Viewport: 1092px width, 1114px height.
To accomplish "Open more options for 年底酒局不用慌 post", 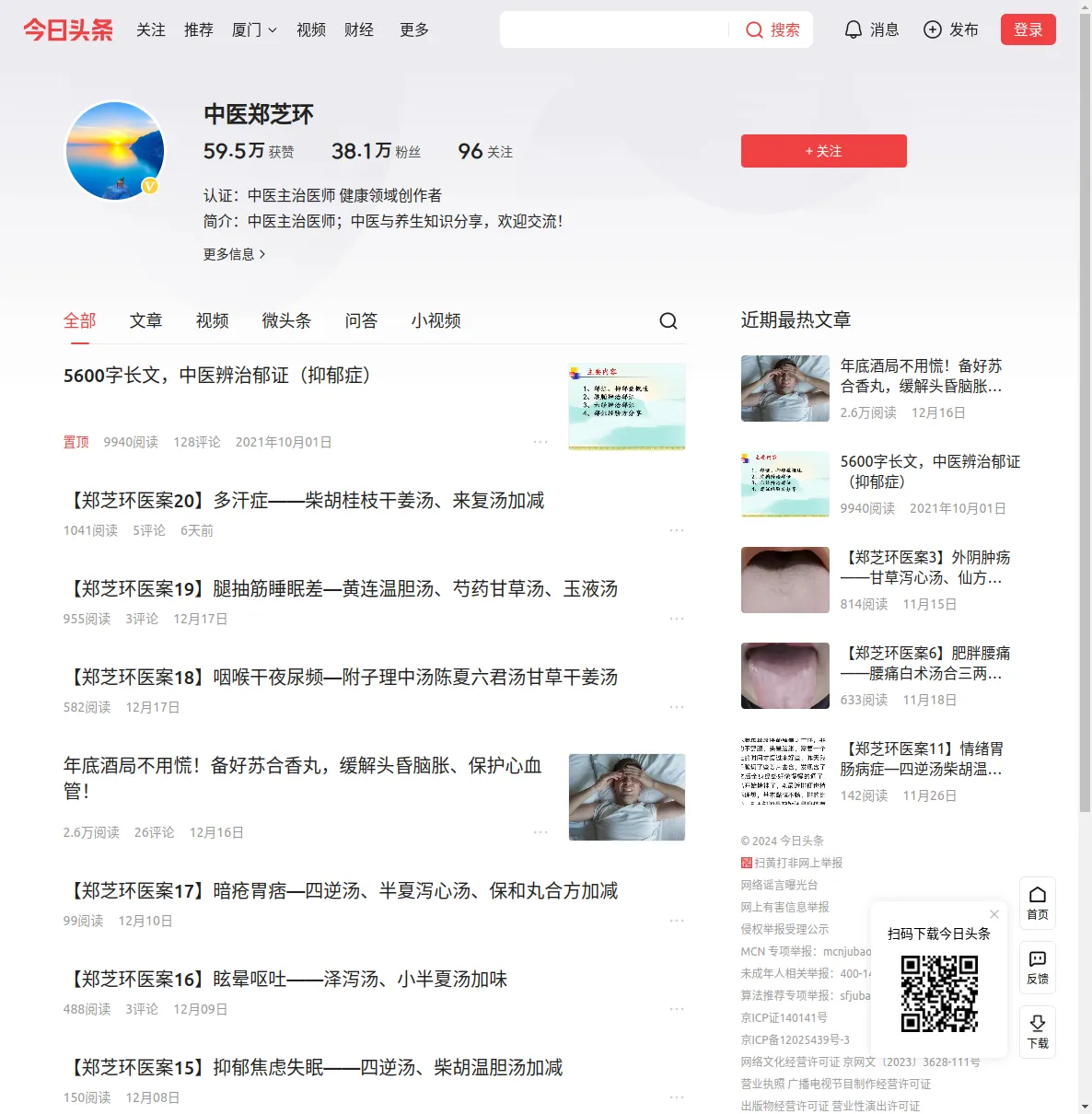I will [540, 832].
